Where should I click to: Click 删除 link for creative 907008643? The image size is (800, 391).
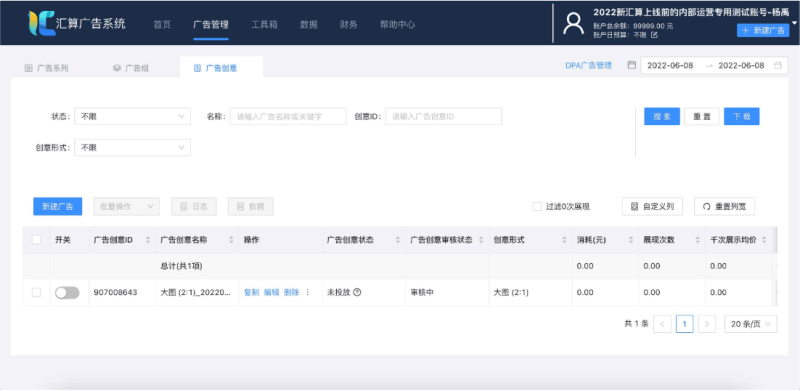291,292
